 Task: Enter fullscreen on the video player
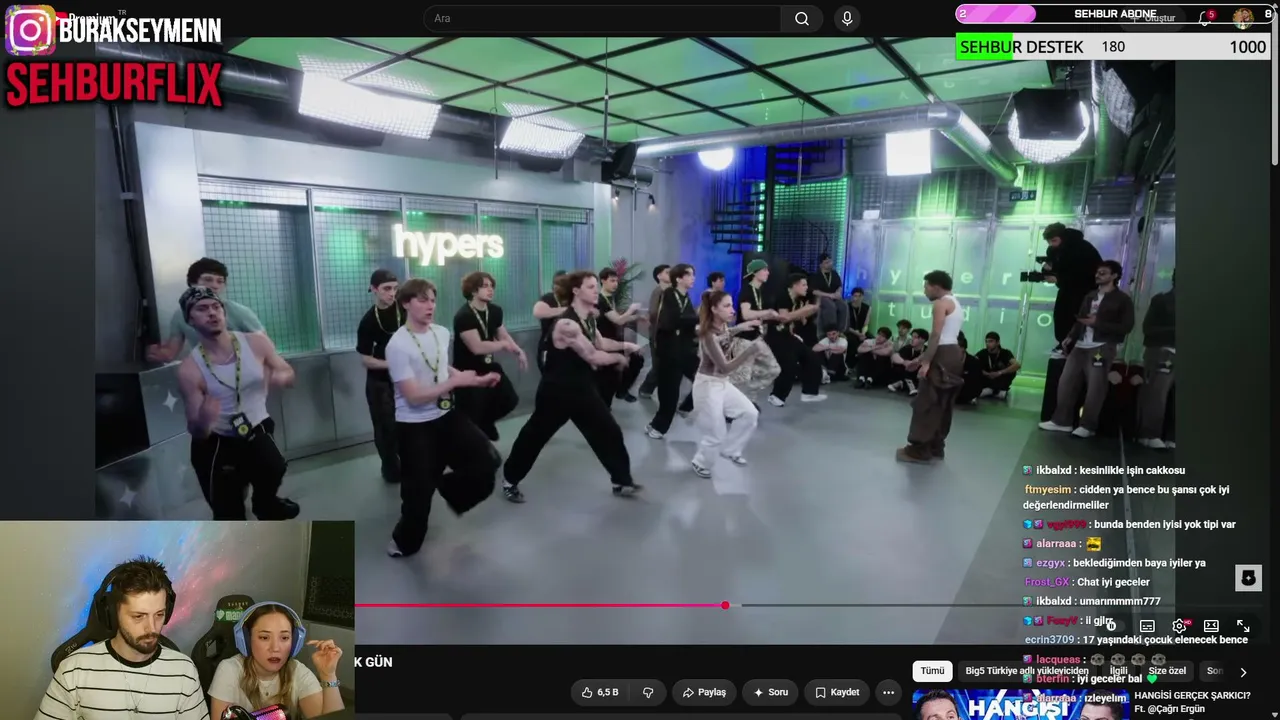click(x=1243, y=626)
